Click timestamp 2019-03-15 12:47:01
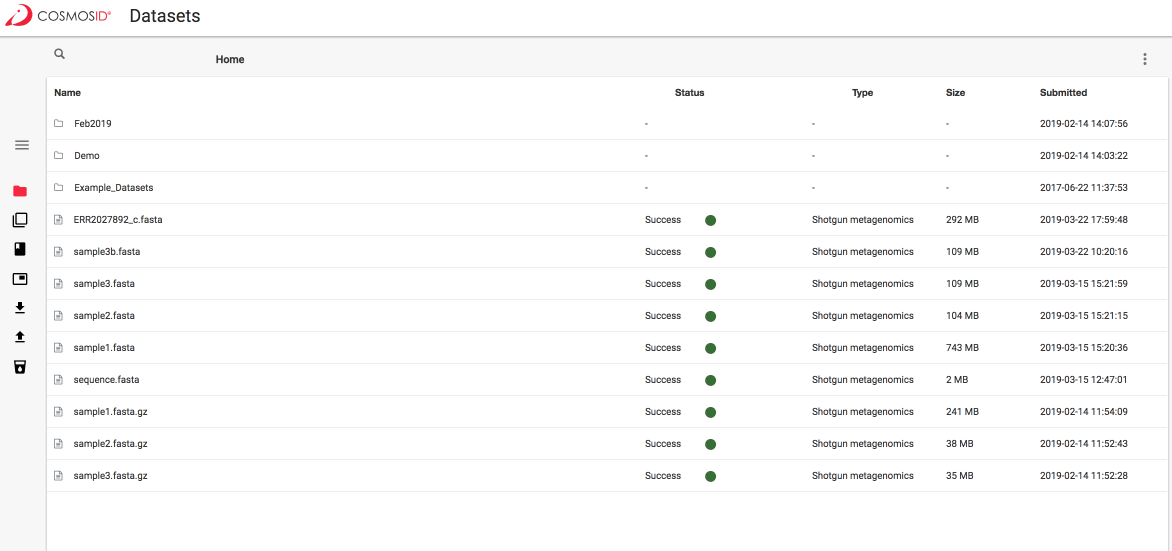 point(1084,380)
